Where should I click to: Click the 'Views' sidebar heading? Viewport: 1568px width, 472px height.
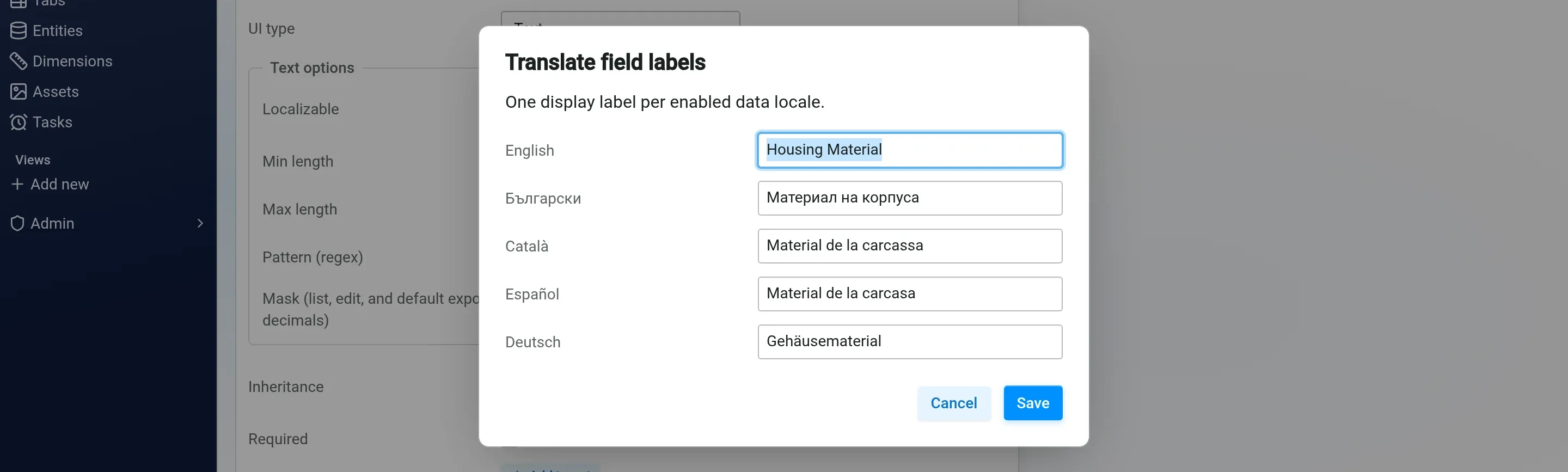[x=33, y=160]
